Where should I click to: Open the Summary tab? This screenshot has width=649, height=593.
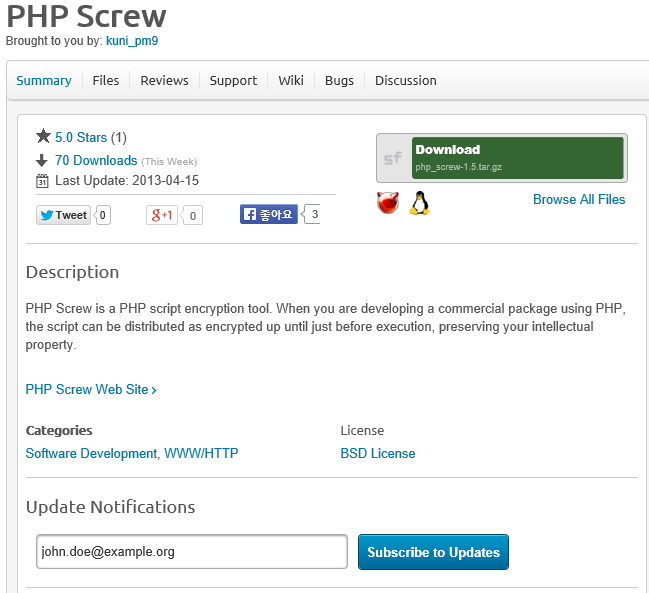click(43, 80)
